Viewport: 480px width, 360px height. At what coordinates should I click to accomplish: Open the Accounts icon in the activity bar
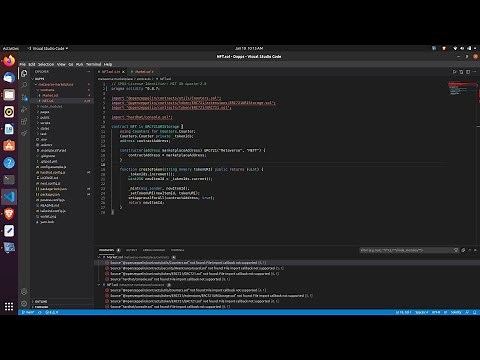pyautogui.click(x=24, y=291)
